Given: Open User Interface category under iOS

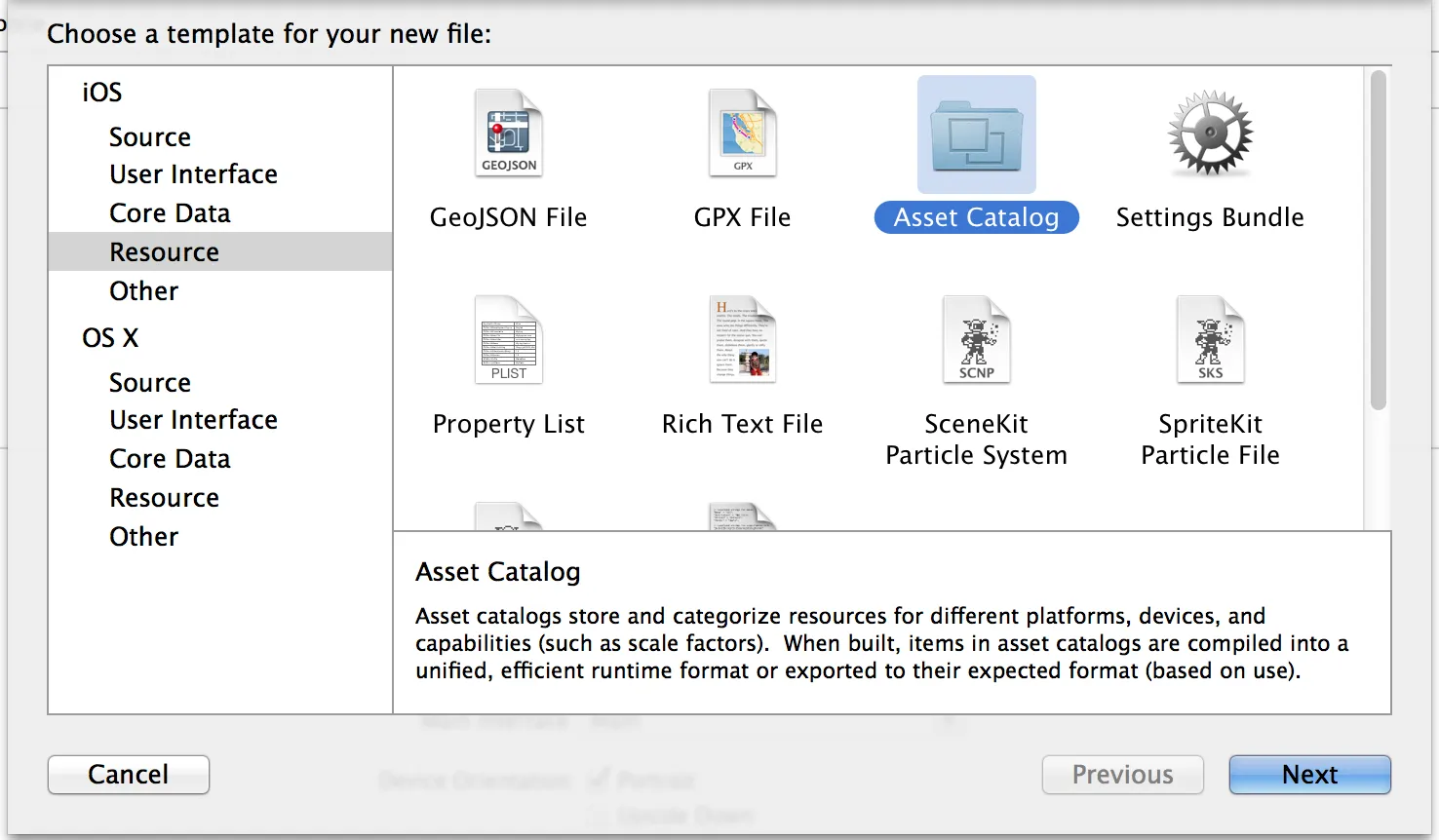Looking at the screenshot, I should point(194,174).
